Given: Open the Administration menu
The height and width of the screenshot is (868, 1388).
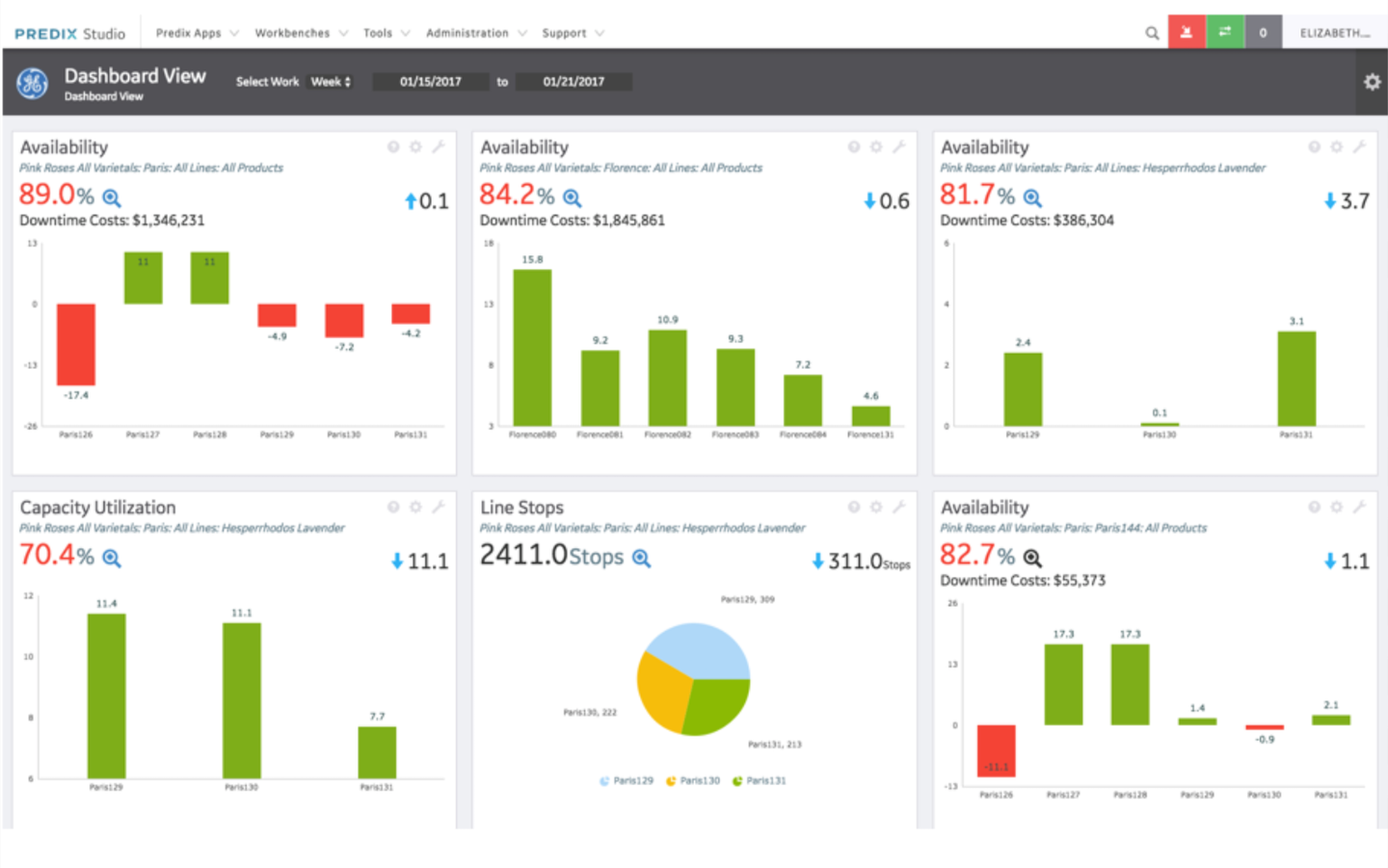Looking at the screenshot, I should click(x=475, y=33).
